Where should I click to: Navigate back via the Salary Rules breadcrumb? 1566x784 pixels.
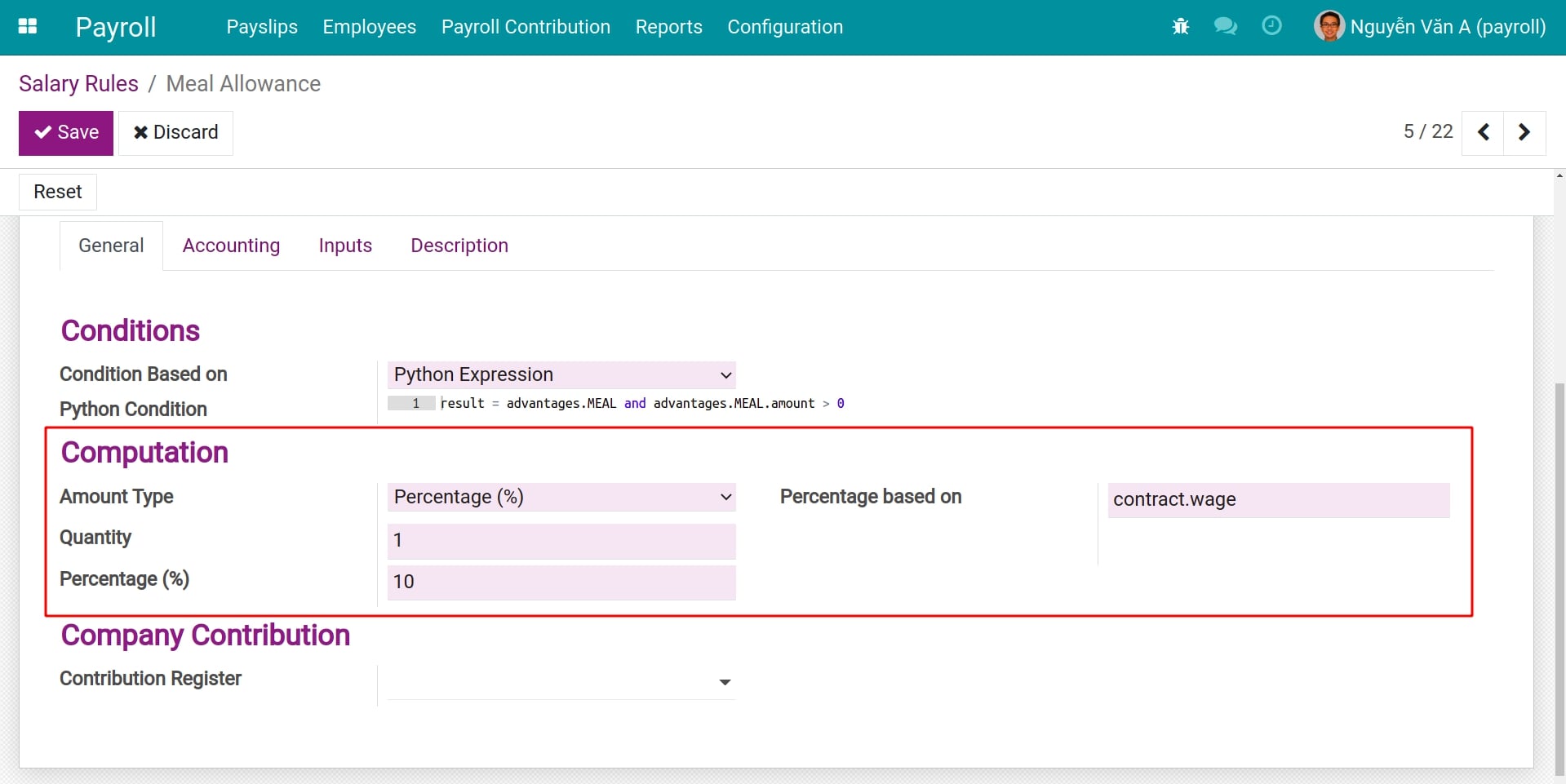(x=78, y=83)
